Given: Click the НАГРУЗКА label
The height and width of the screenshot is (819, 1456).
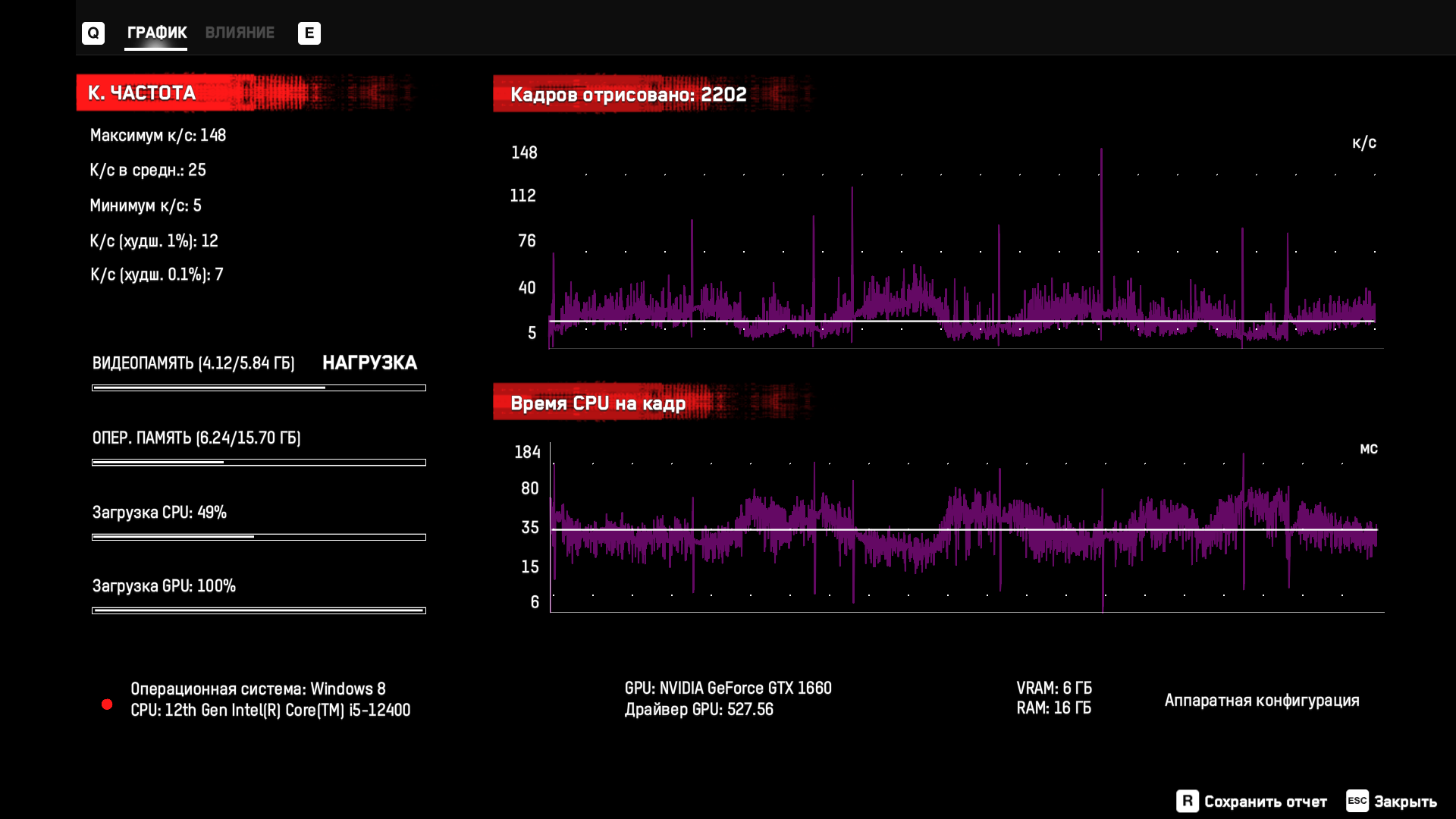Looking at the screenshot, I should pyautogui.click(x=369, y=362).
